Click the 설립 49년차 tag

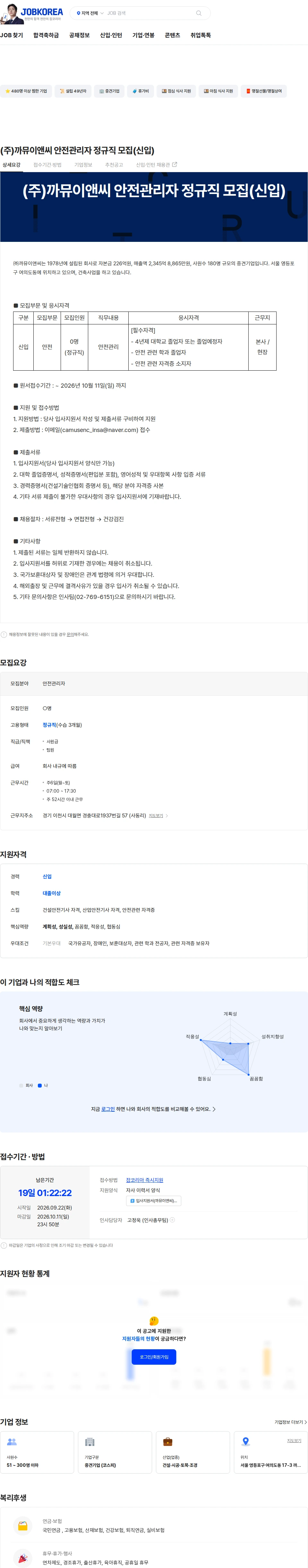tap(73, 91)
